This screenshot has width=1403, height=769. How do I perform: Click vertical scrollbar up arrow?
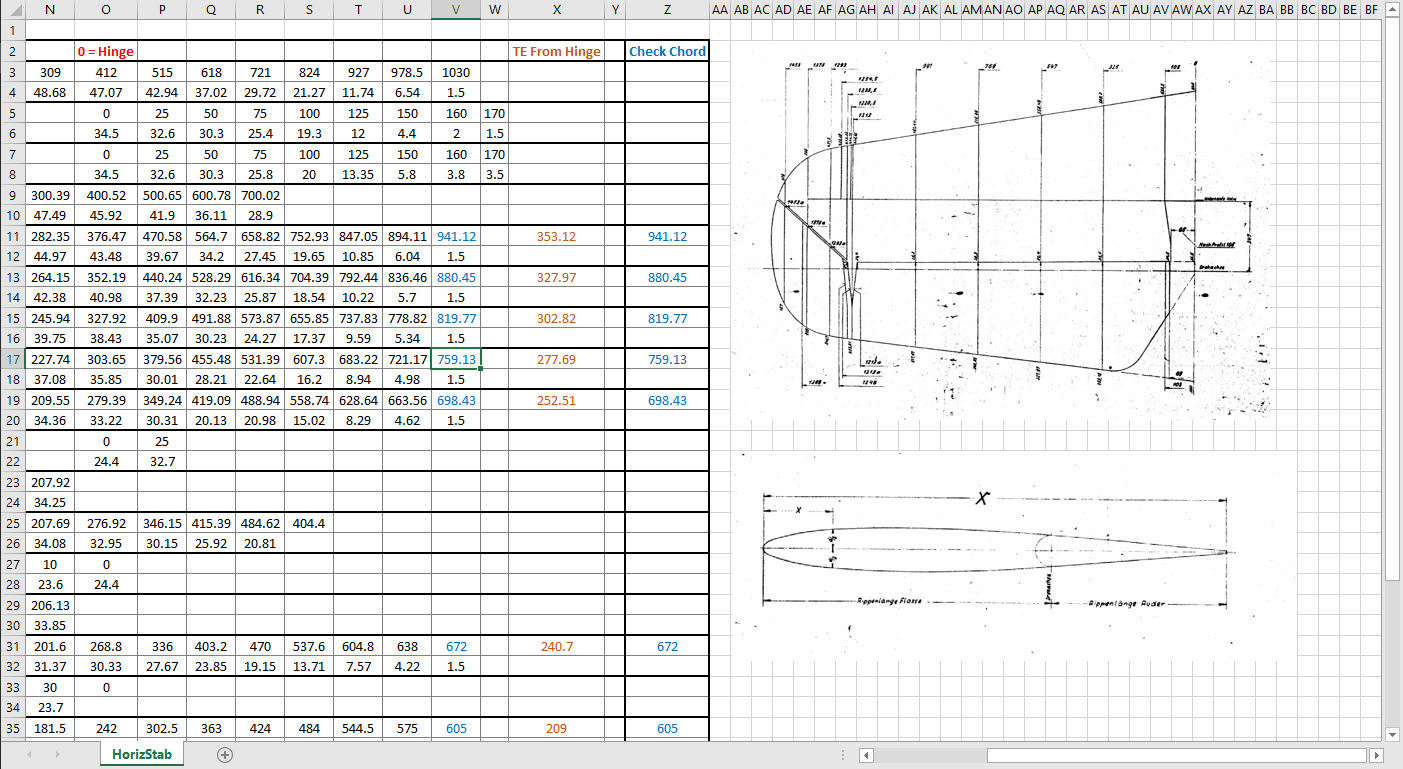coord(1393,9)
